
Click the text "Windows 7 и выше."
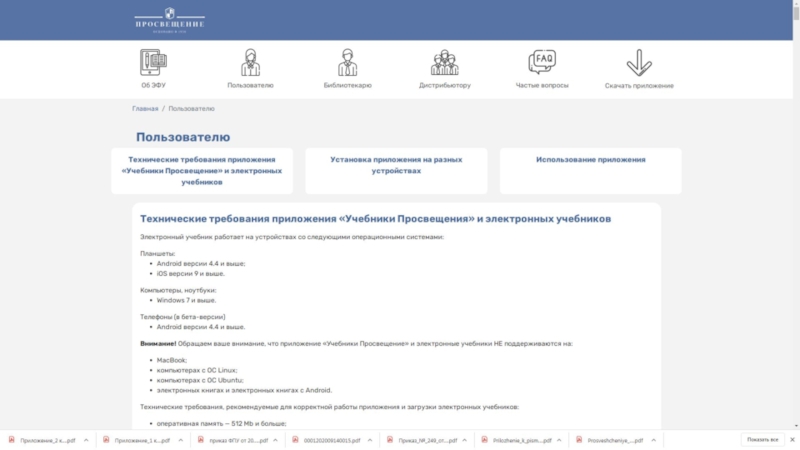(x=186, y=301)
